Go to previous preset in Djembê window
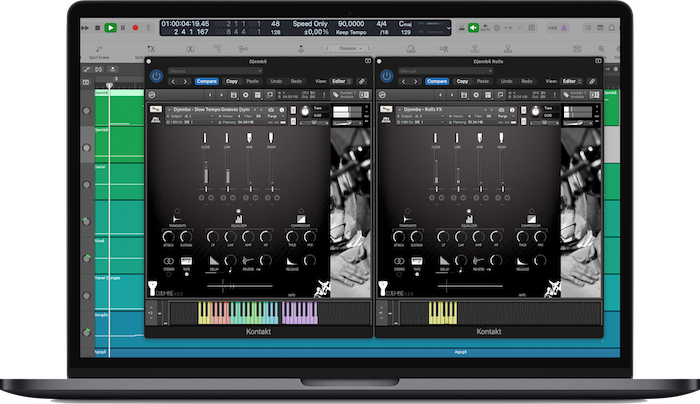 [x=173, y=81]
